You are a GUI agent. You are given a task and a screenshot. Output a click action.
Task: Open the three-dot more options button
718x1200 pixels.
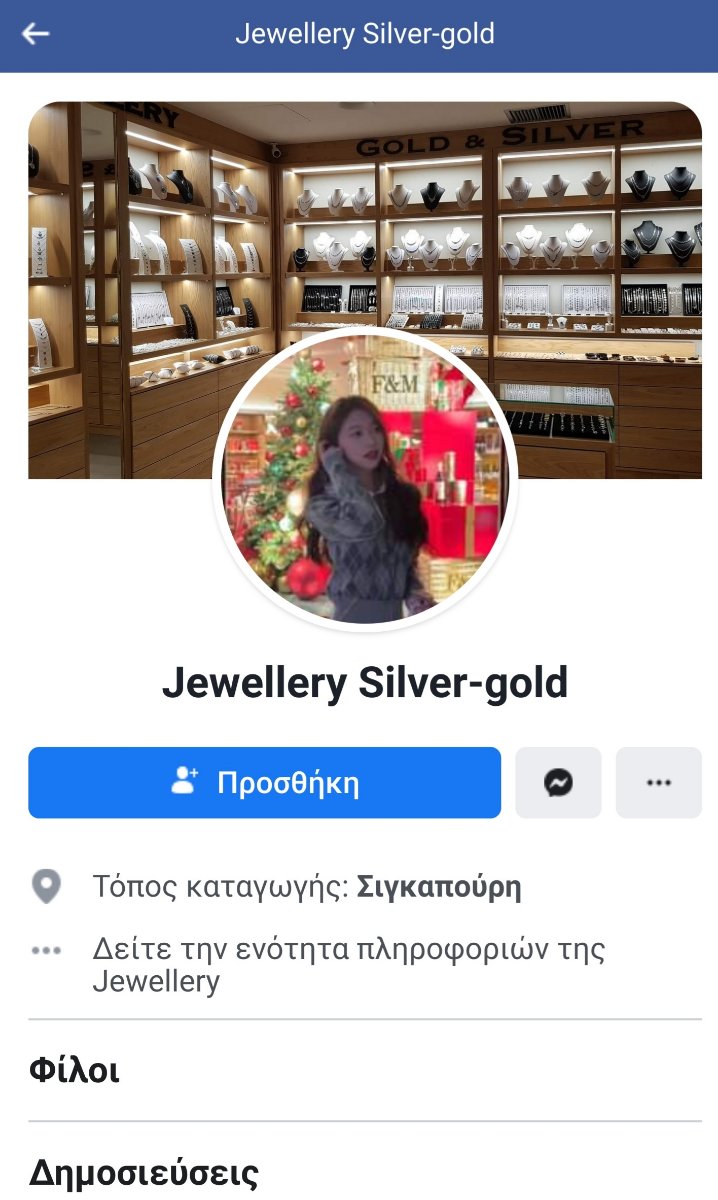(659, 783)
